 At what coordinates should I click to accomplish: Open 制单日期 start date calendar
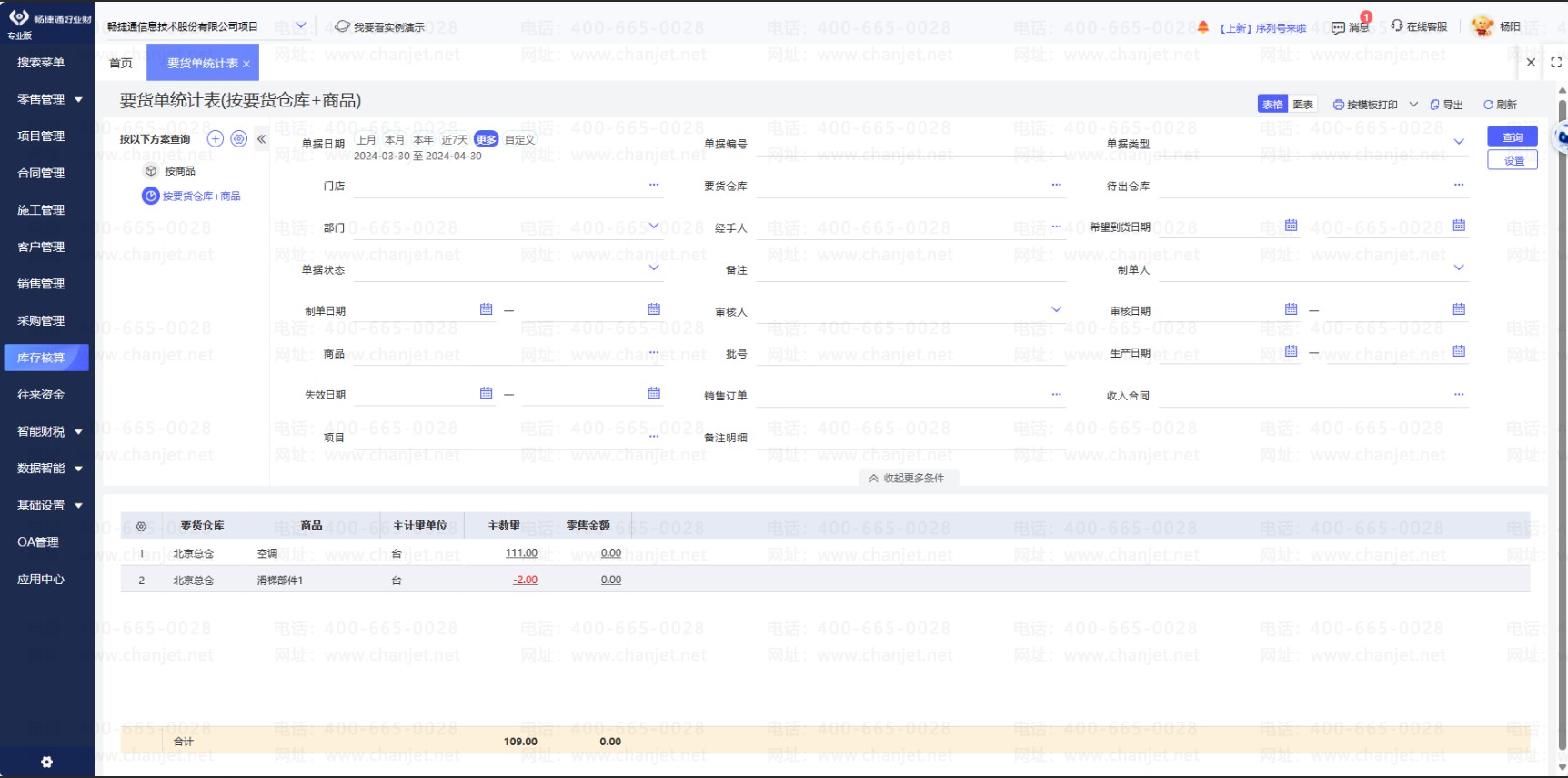point(486,309)
